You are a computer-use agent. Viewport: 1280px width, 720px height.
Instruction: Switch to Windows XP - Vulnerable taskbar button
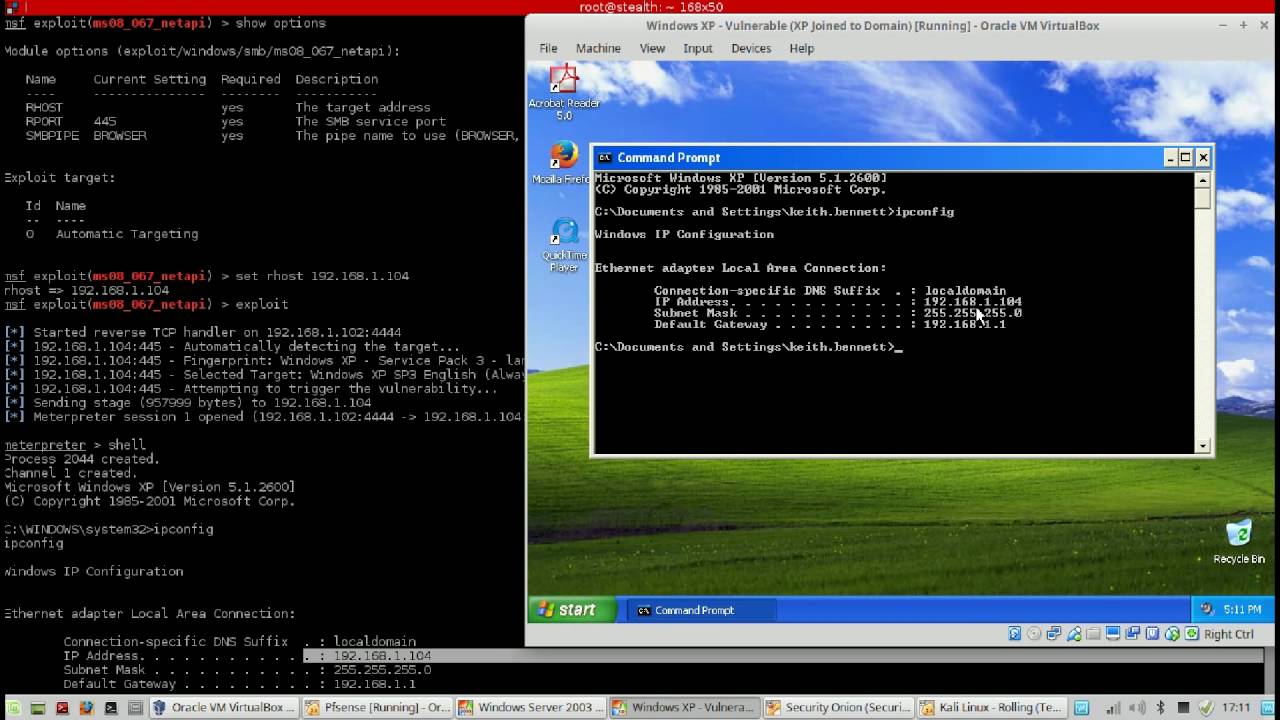[684, 707]
